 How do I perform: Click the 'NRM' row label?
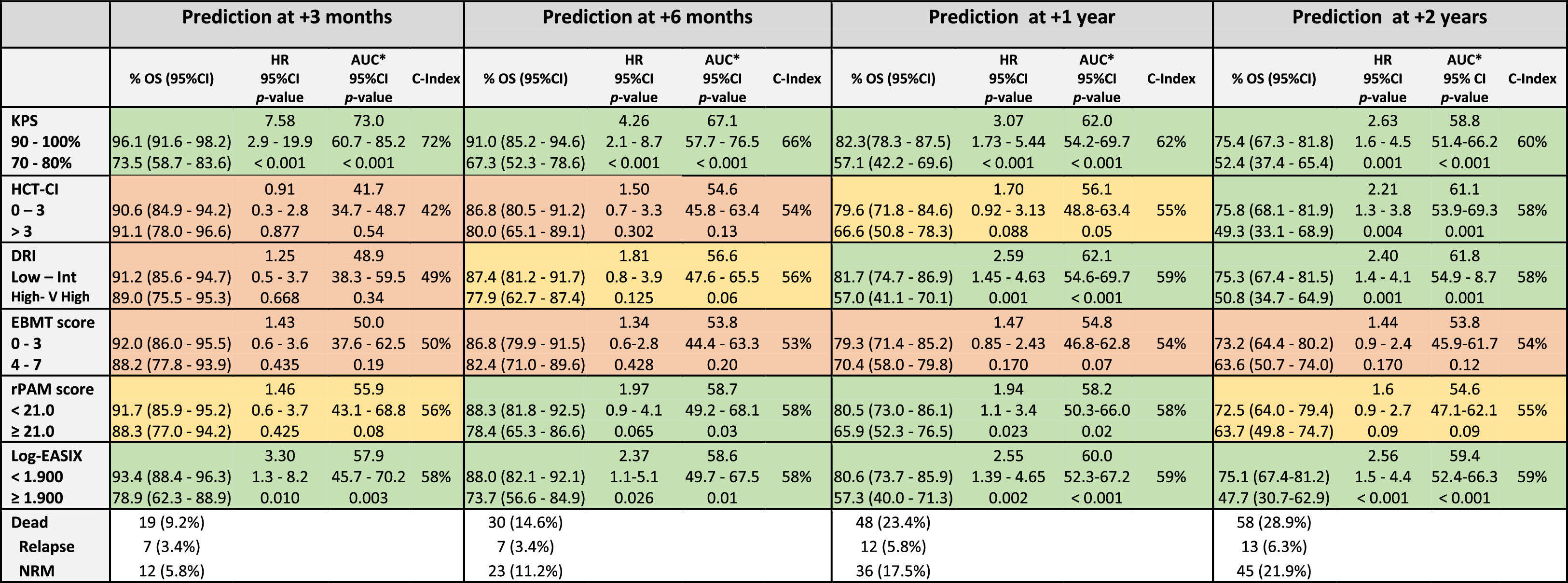click(37, 571)
